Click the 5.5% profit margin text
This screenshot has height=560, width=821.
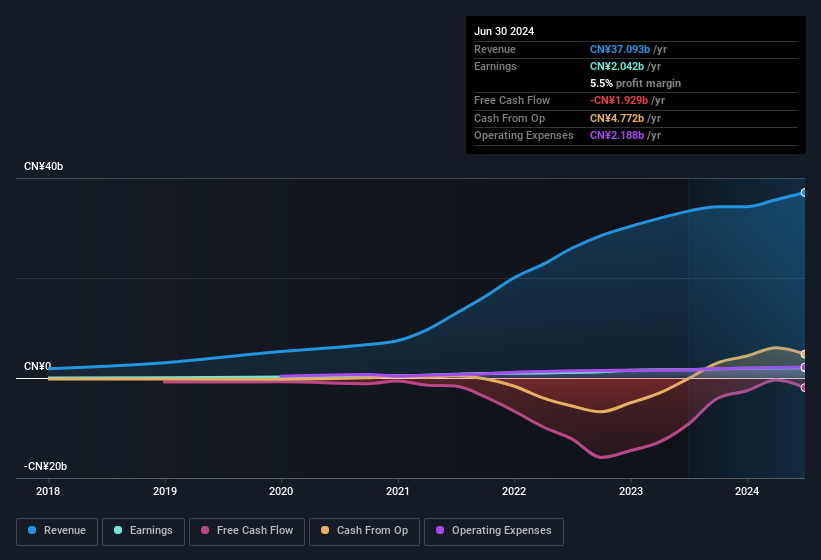click(x=636, y=83)
